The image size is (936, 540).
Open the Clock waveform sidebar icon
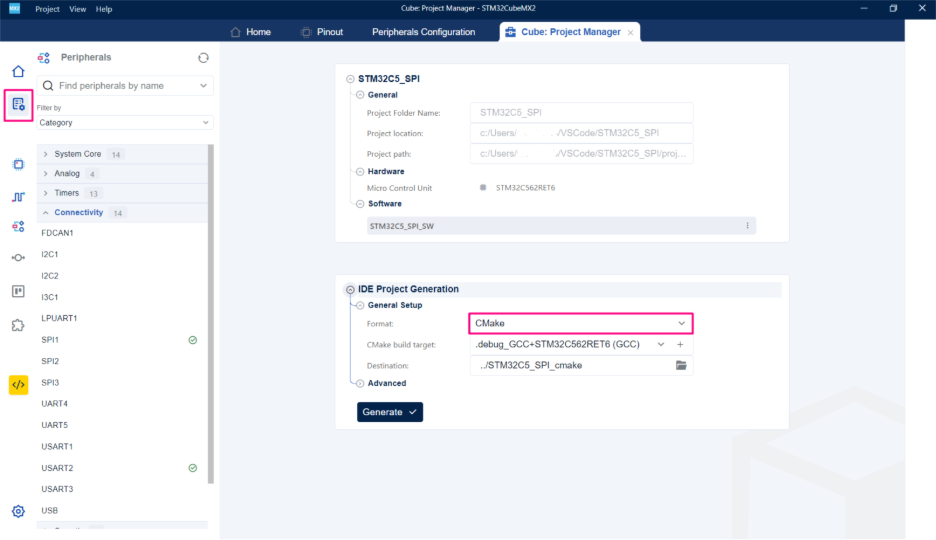point(19,197)
